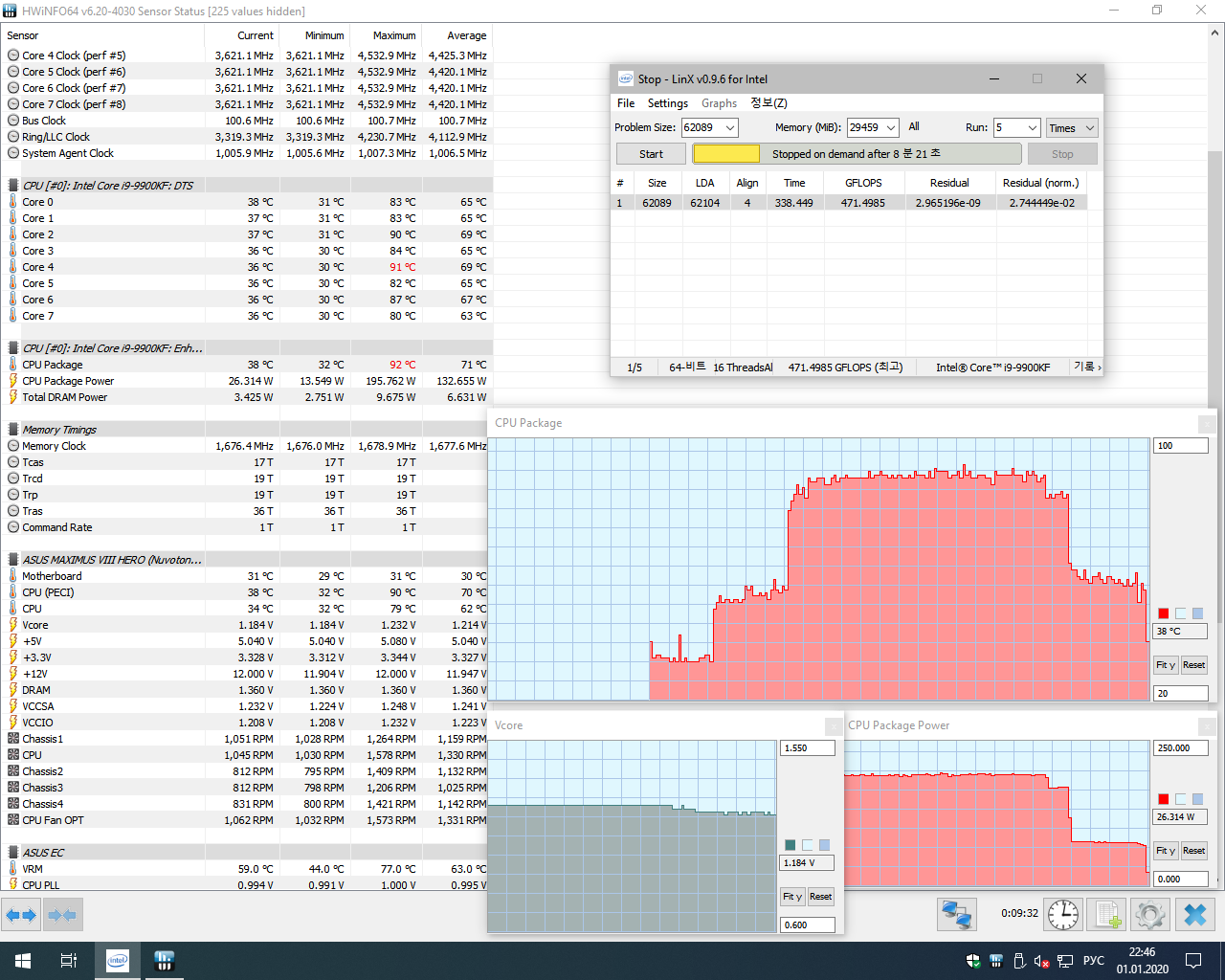Click the blue X close-sensors icon
This screenshot has height=980, width=1225.
click(1195, 914)
